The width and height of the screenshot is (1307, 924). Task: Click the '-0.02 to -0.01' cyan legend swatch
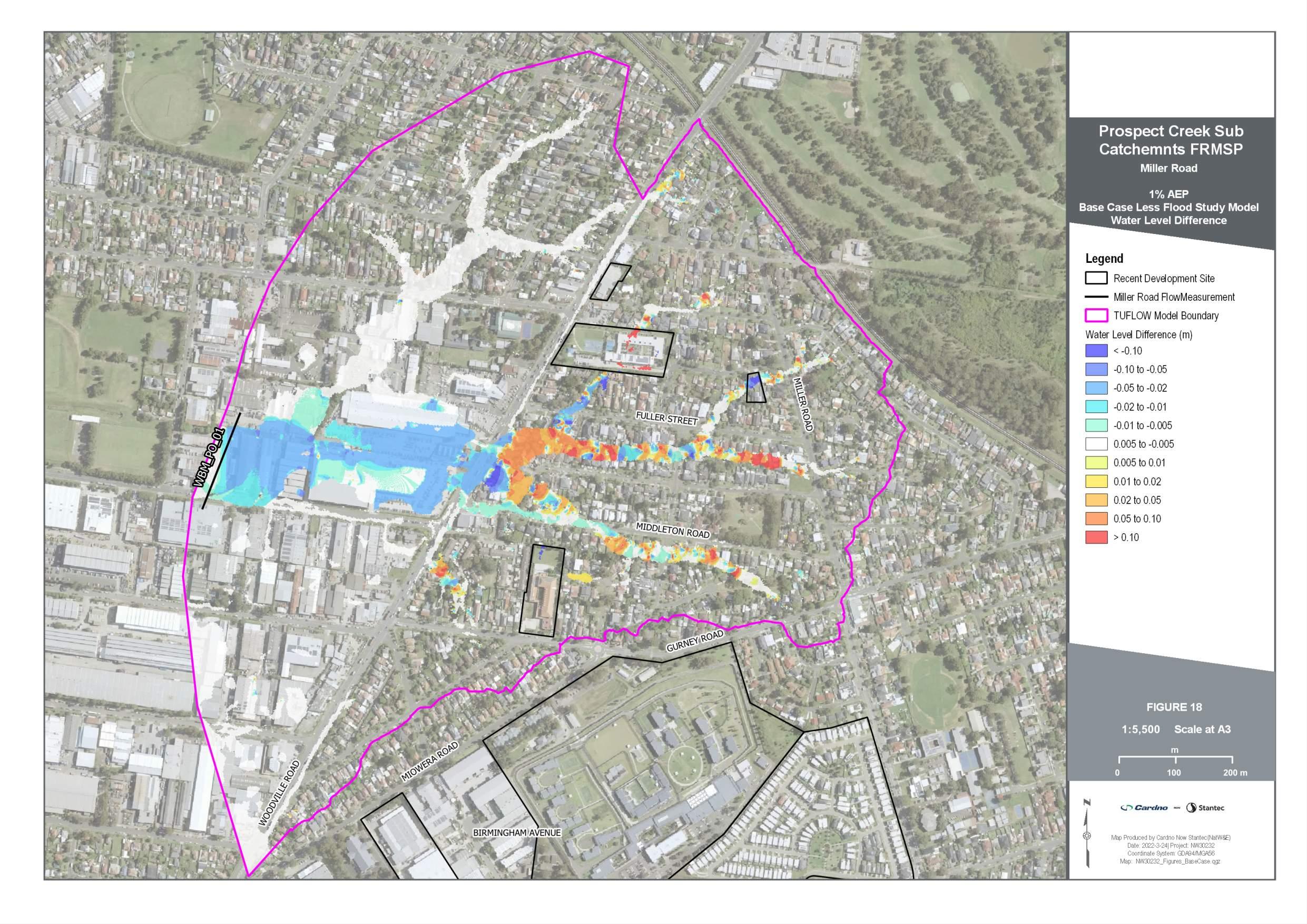(1096, 407)
